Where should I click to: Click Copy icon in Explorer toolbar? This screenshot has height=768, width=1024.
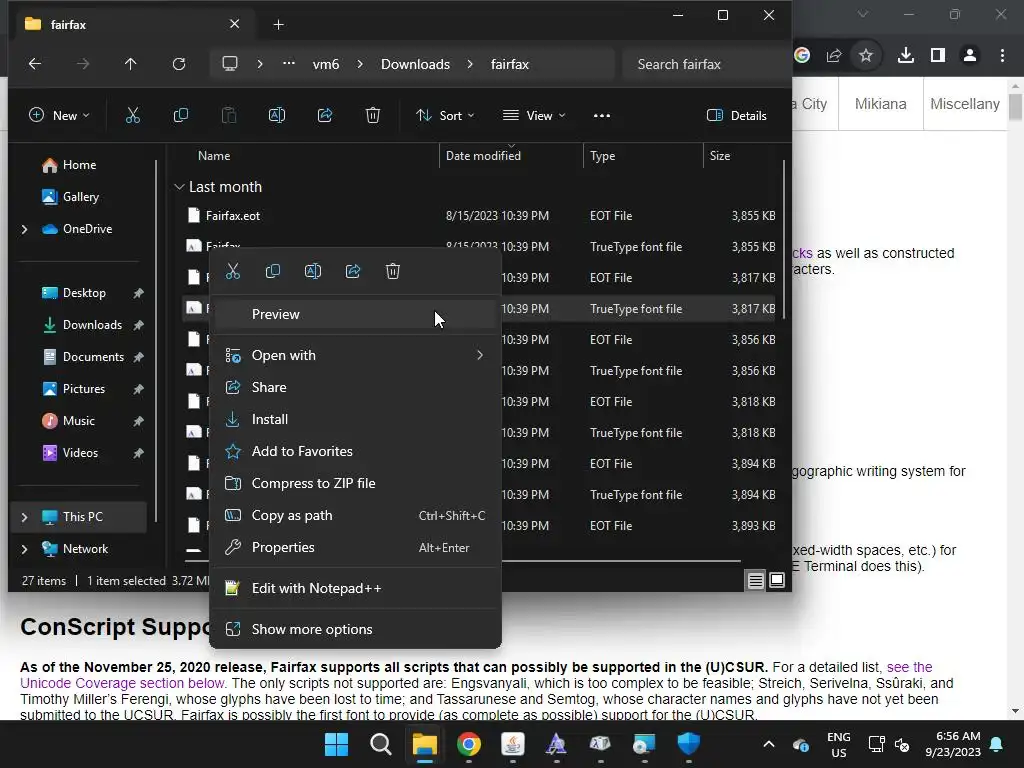tap(181, 116)
